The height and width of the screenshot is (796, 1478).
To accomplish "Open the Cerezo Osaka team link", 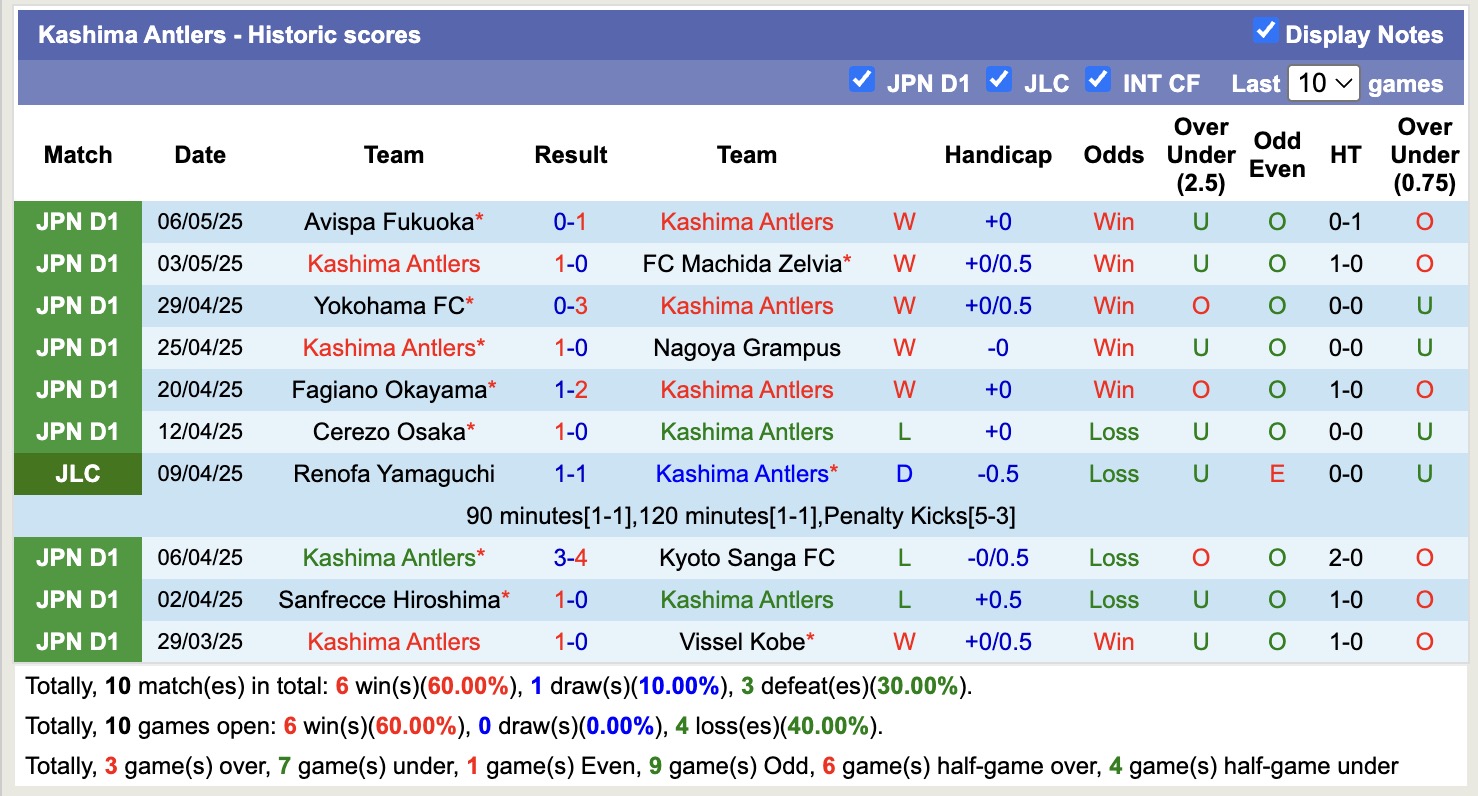I will pyautogui.click(x=388, y=432).
